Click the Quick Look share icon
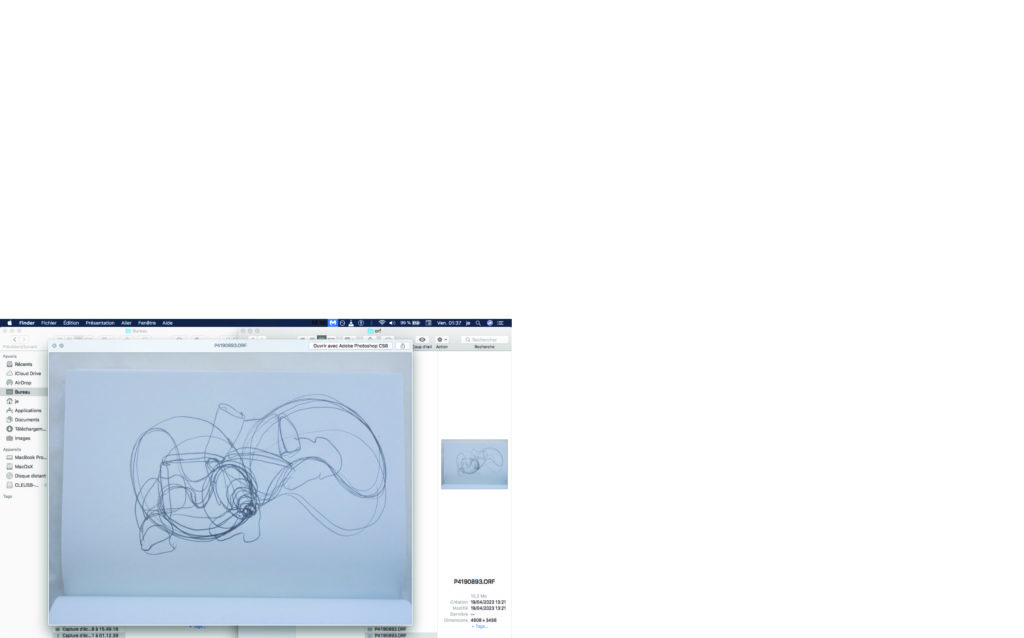 pyautogui.click(x=403, y=345)
